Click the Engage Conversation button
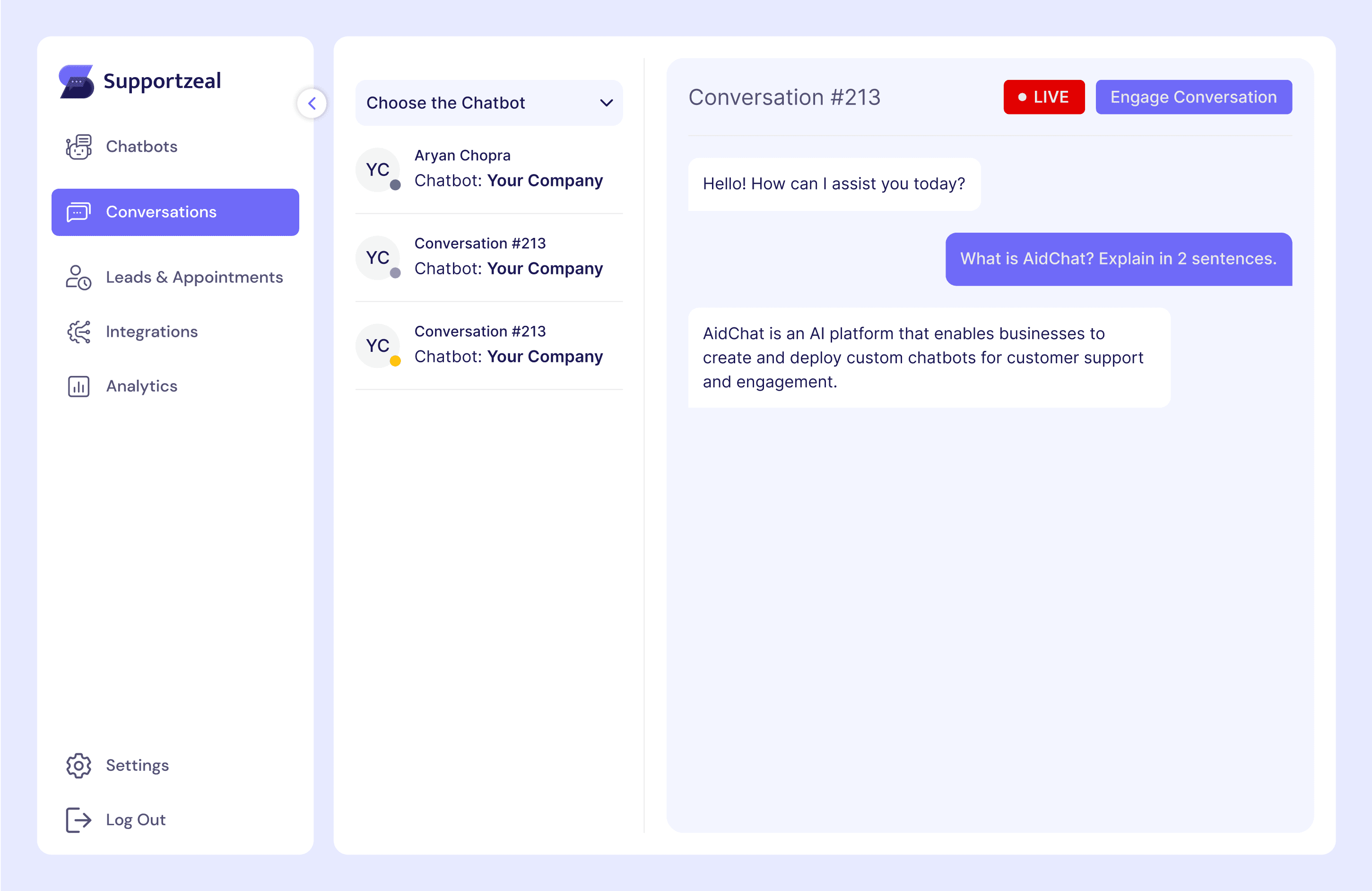1372x891 pixels. (x=1193, y=97)
